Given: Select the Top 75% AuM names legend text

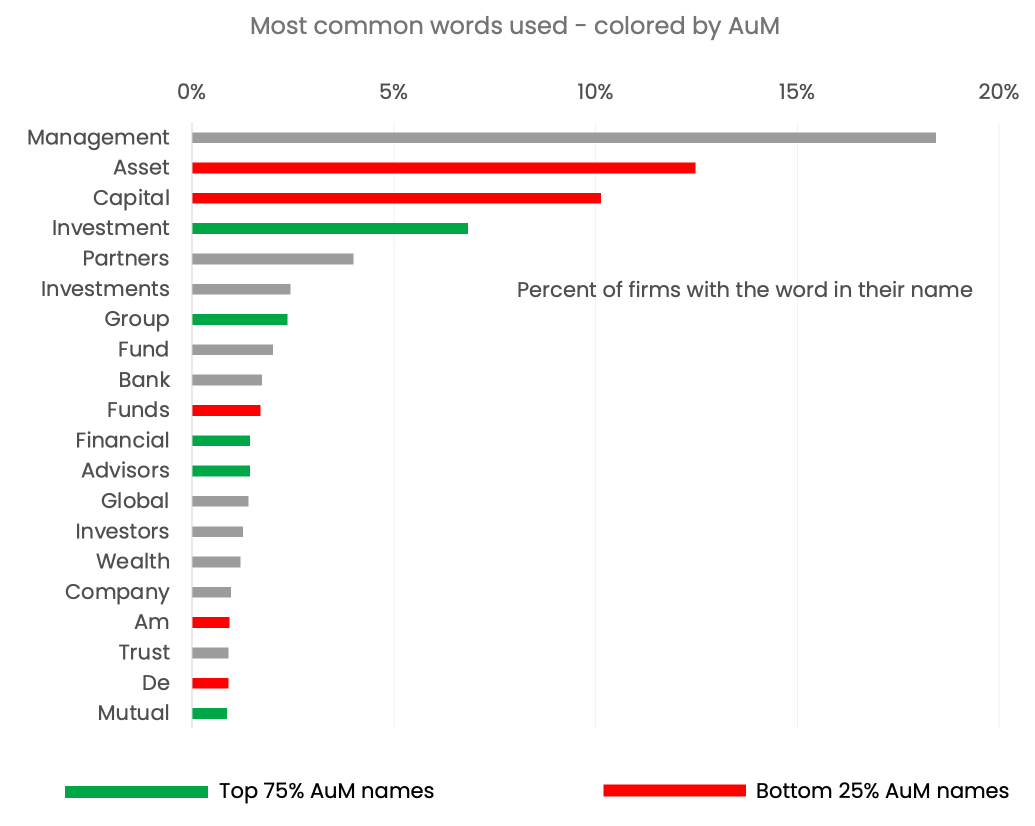Looking at the screenshot, I should (x=327, y=791).
